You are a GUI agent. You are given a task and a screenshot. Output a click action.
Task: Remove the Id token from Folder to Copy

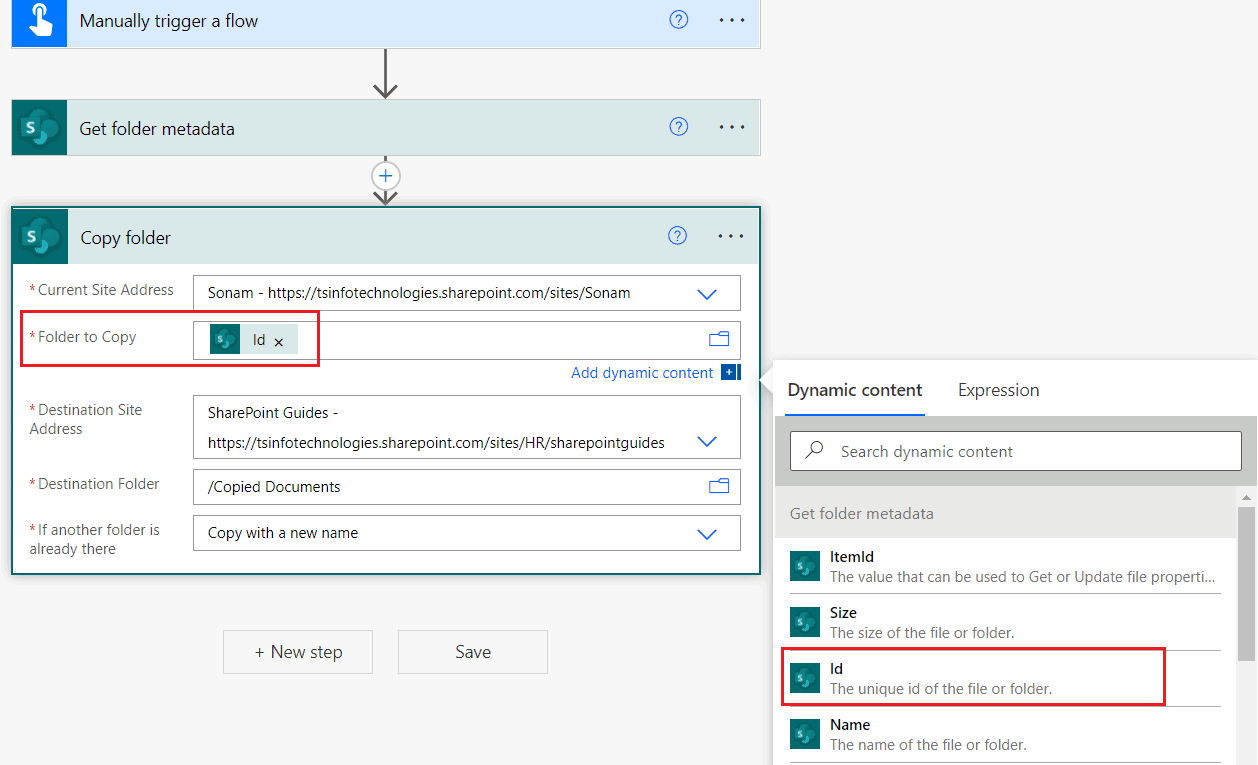pyautogui.click(x=278, y=339)
